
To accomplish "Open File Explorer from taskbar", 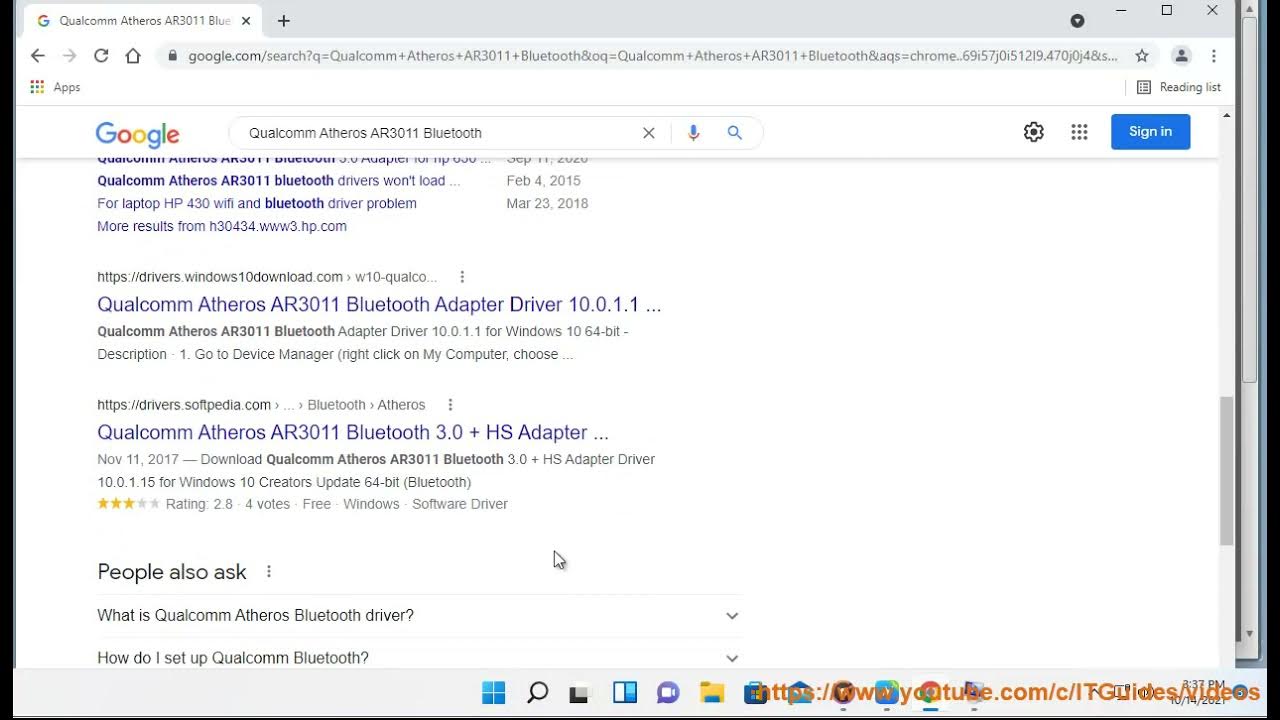I will [711, 692].
